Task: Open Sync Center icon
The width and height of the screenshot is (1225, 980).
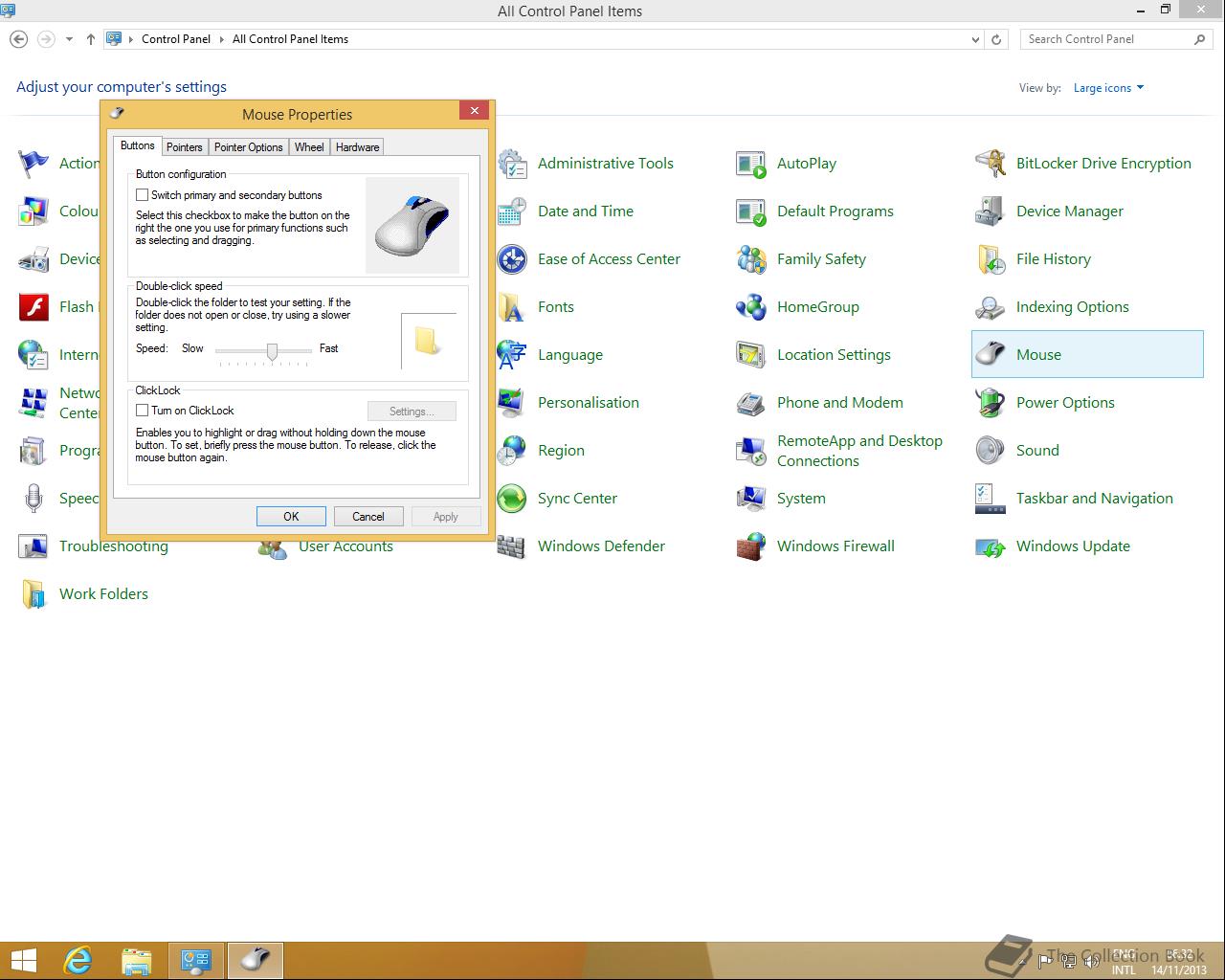Action: [512, 499]
